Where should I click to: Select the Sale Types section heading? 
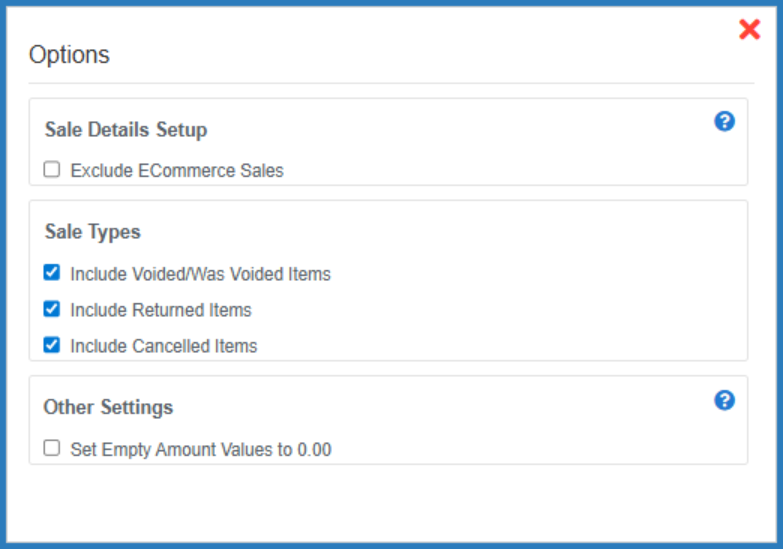click(x=93, y=232)
